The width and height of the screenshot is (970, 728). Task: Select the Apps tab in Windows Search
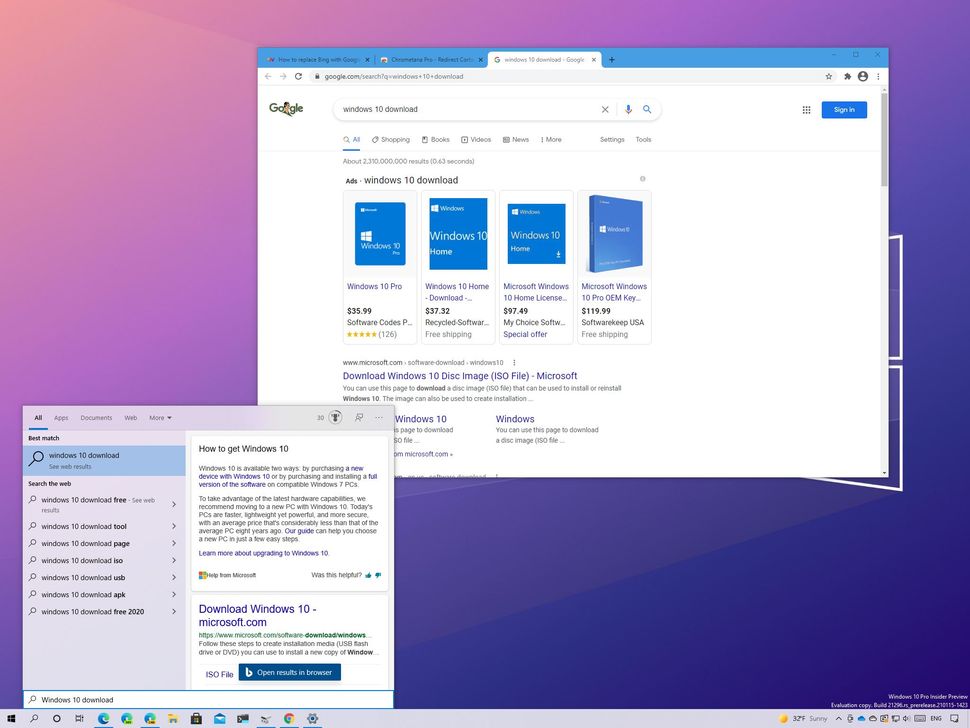(x=60, y=417)
